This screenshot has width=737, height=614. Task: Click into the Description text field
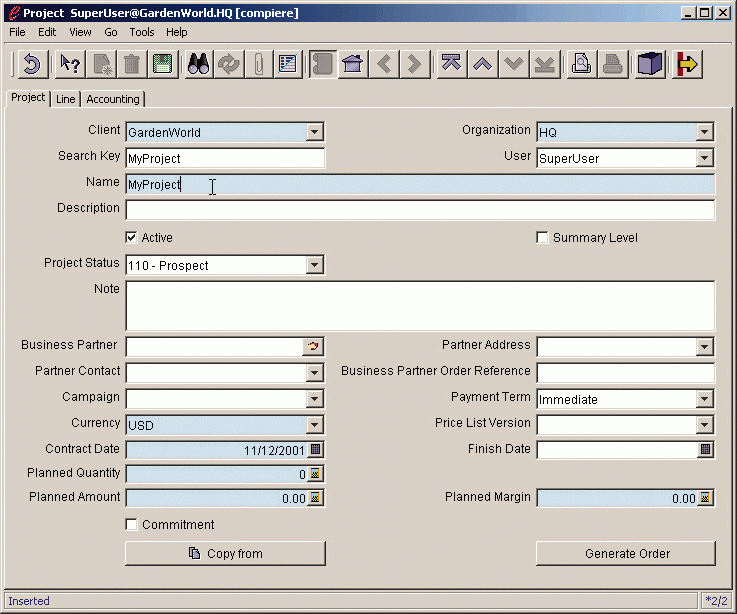[x=420, y=210]
